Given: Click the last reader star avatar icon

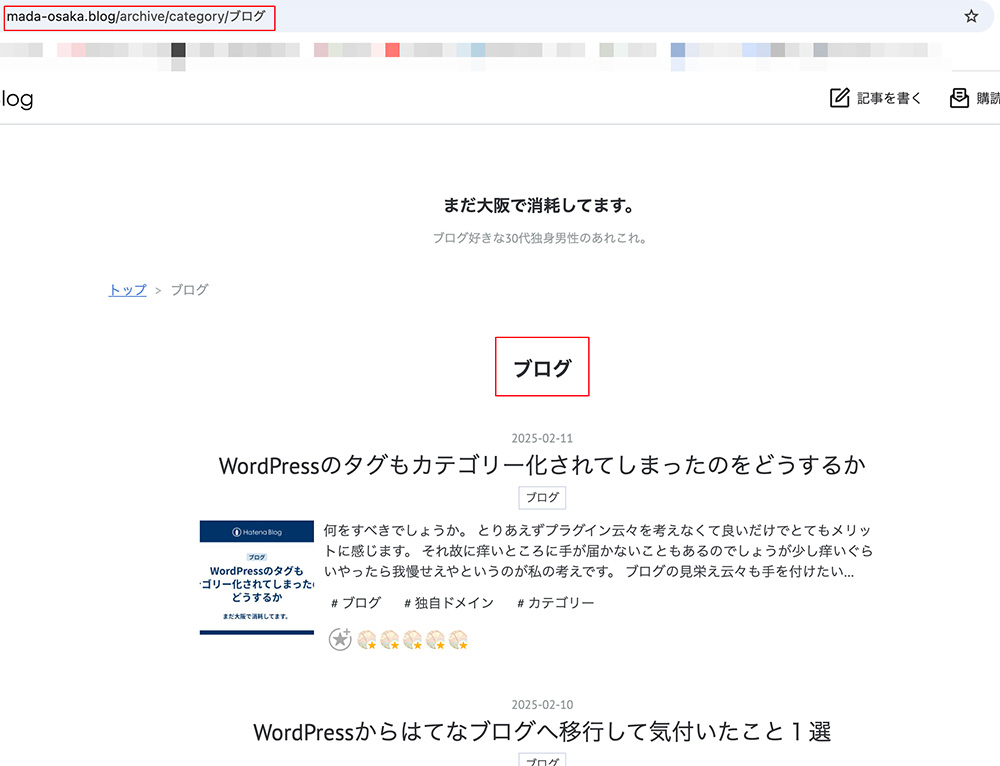Looking at the screenshot, I should 459,639.
